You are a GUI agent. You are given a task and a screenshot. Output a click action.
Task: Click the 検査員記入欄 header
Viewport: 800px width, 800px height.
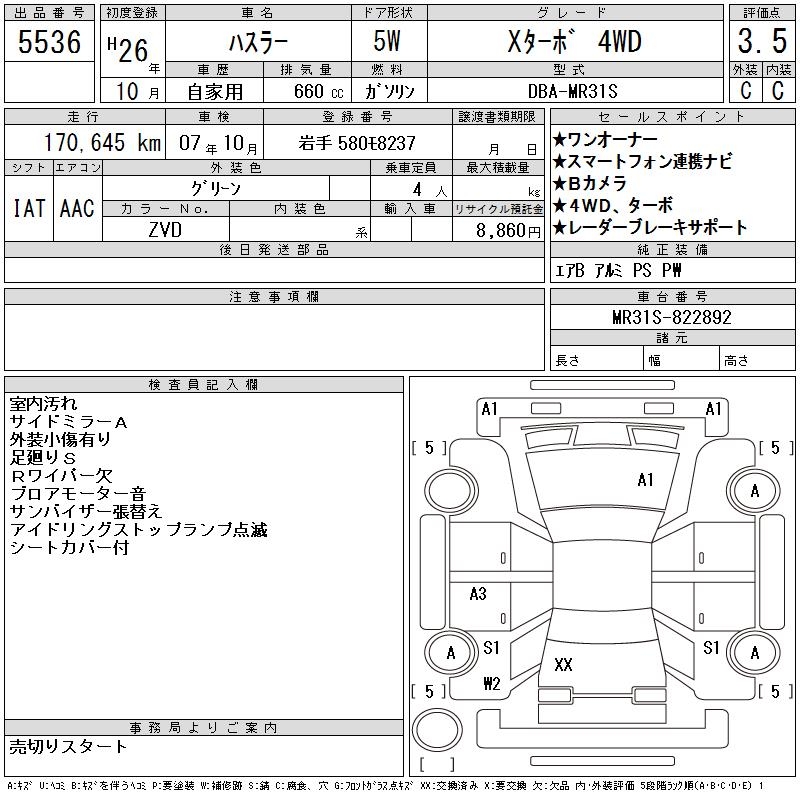click(203, 385)
